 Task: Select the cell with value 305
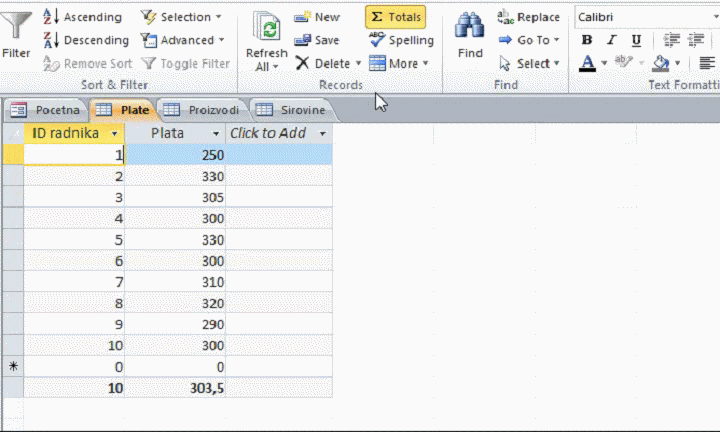(175, 198)
